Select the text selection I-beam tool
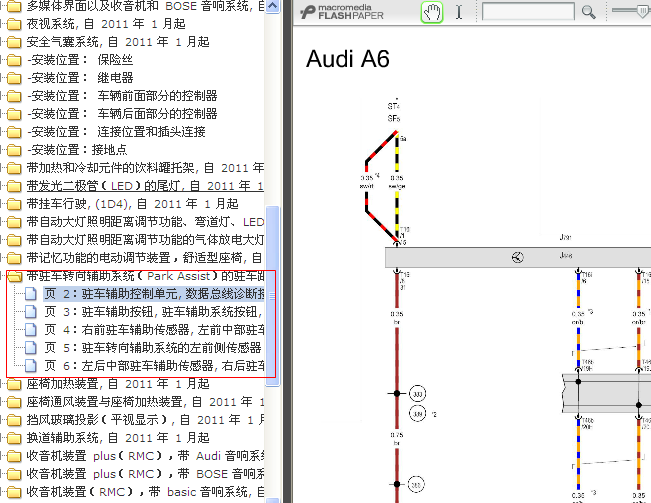The width and height of the screenshot is (651, 503). click(459, 12)
